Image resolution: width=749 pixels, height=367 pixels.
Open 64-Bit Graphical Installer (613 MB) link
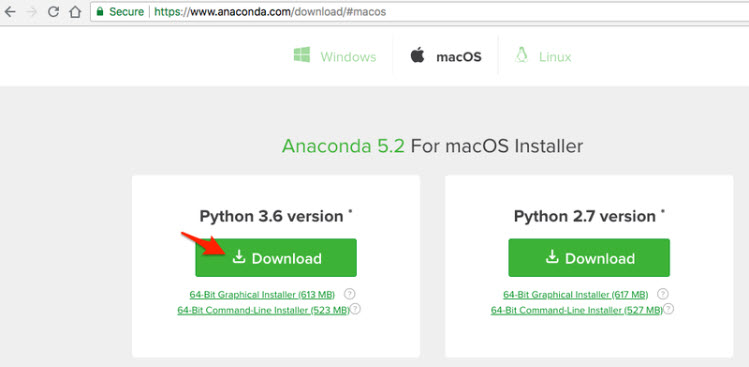[x=262, y=294]
